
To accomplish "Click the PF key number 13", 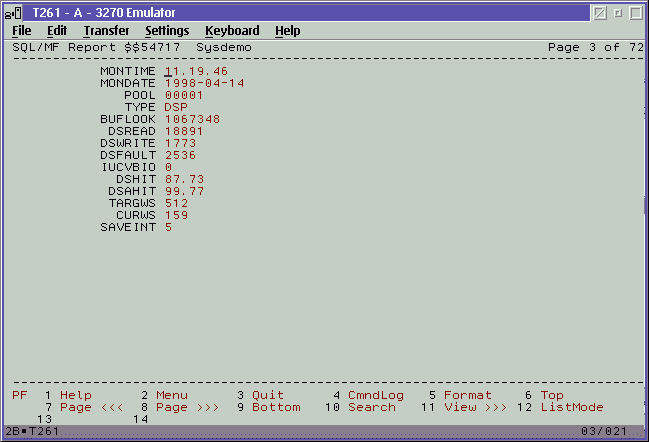I will (x=44, y=419).
